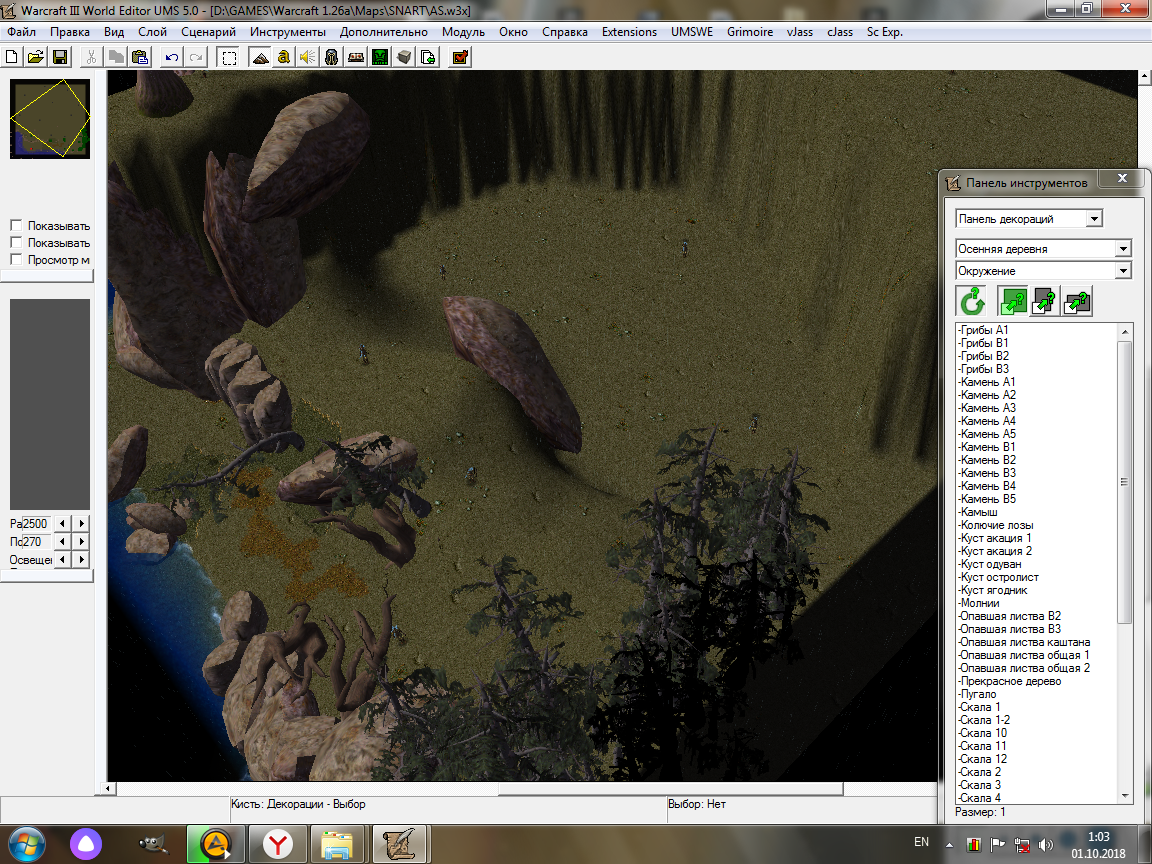
Task: Open Windows Start menu orb
Action: [26, 845]
